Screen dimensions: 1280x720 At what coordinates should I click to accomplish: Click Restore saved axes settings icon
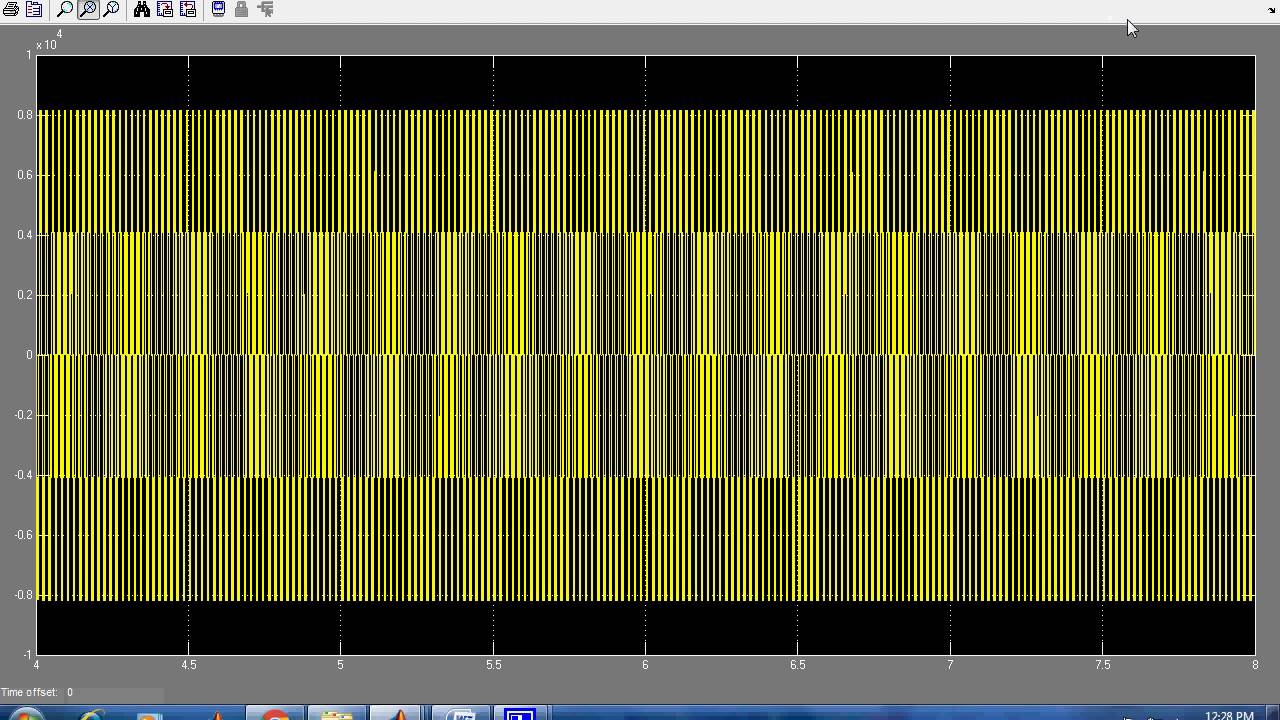(187, 9)
